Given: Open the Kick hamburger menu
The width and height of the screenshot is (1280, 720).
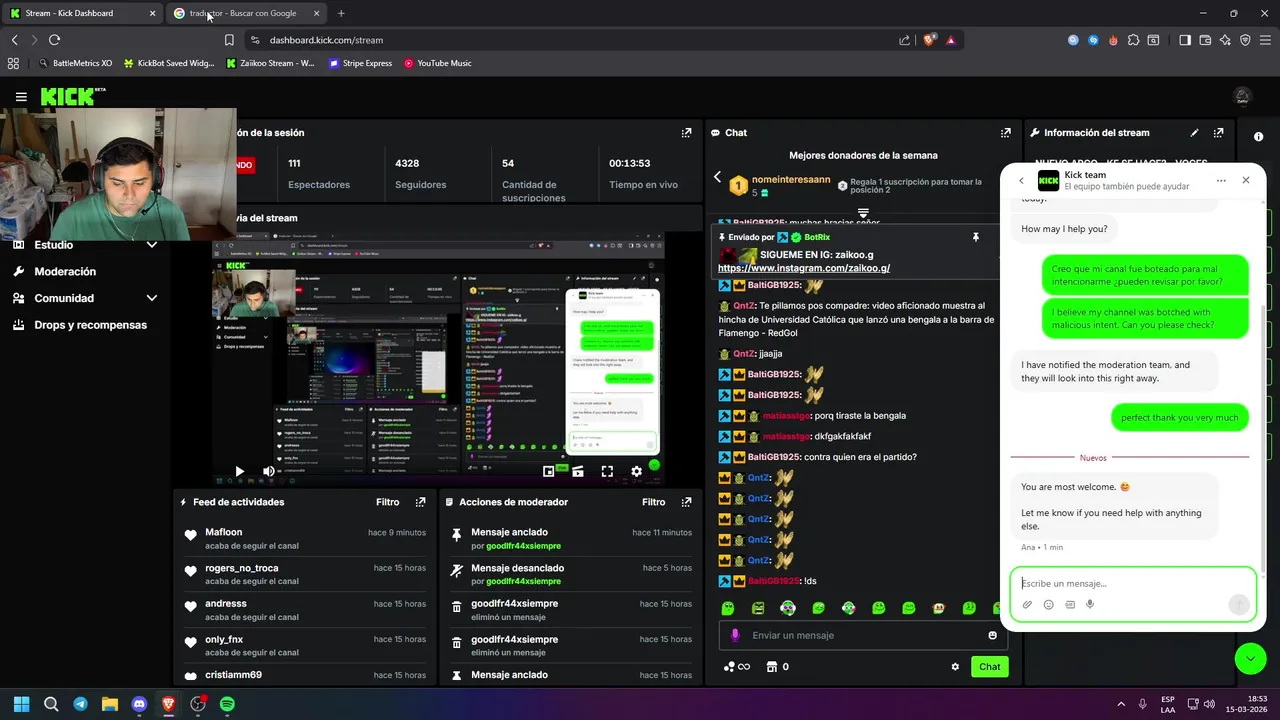Looking at the screenshot, I should coord(21,97).
